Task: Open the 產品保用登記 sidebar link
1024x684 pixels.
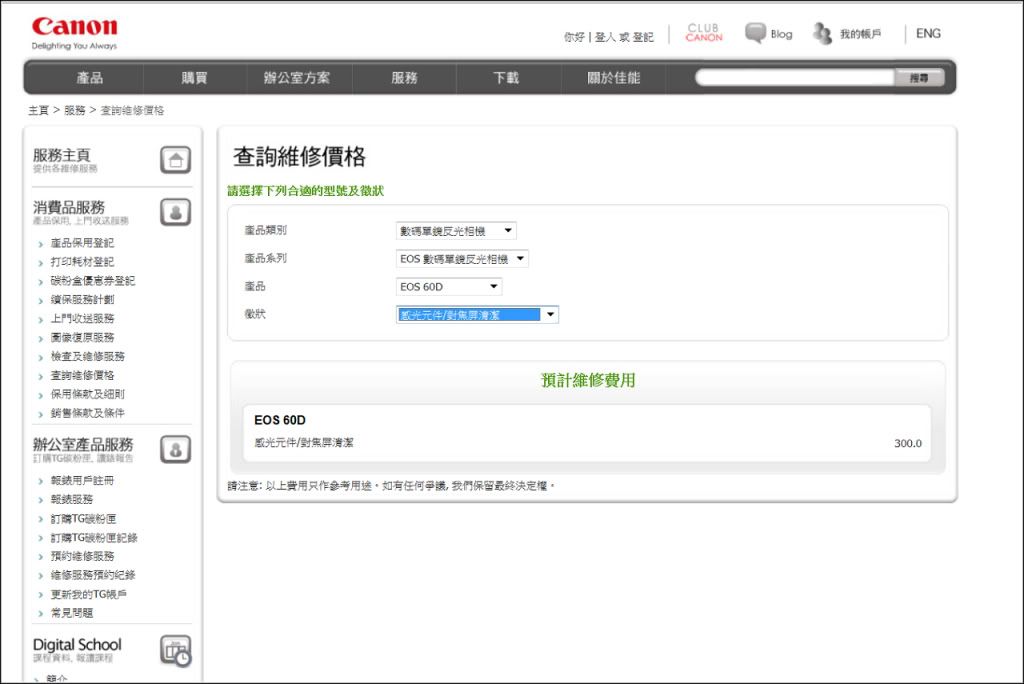Action: 82,243
